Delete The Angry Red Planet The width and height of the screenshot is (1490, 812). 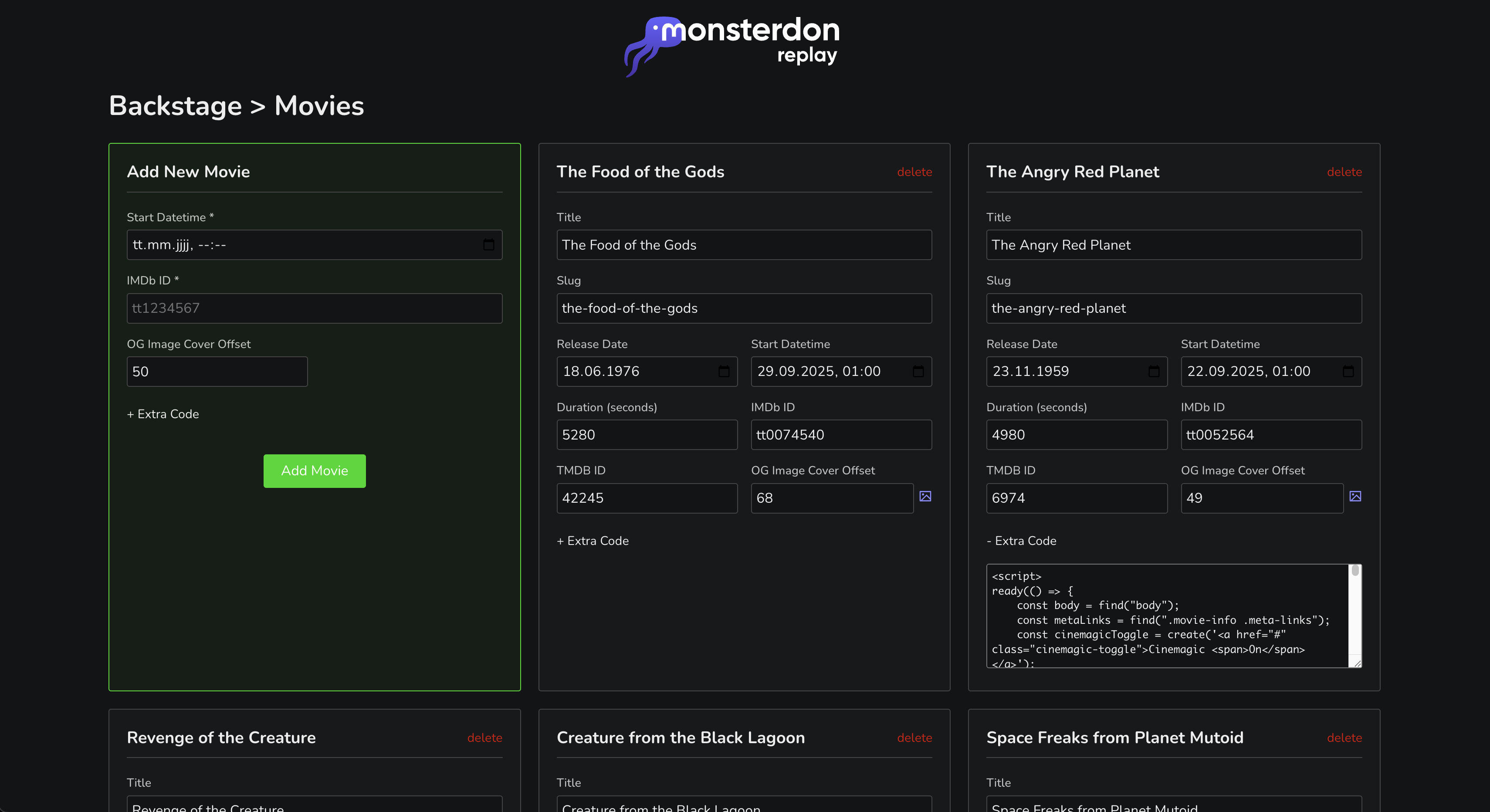[x=1344, y=172]
